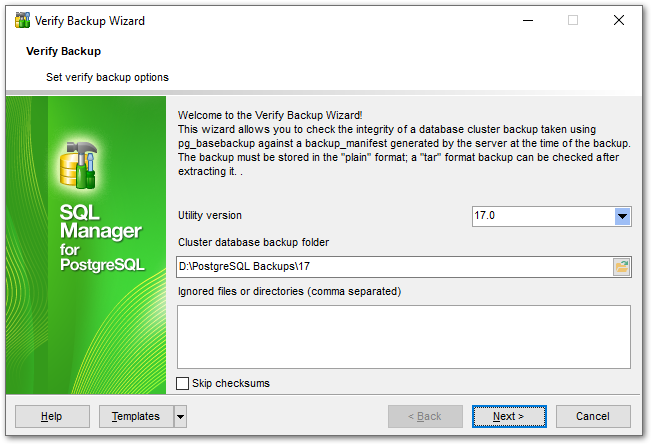The width and height of the screenshot is (652, 445).
Task: Click the disabled maximize window button
Action: pos(573,20)
